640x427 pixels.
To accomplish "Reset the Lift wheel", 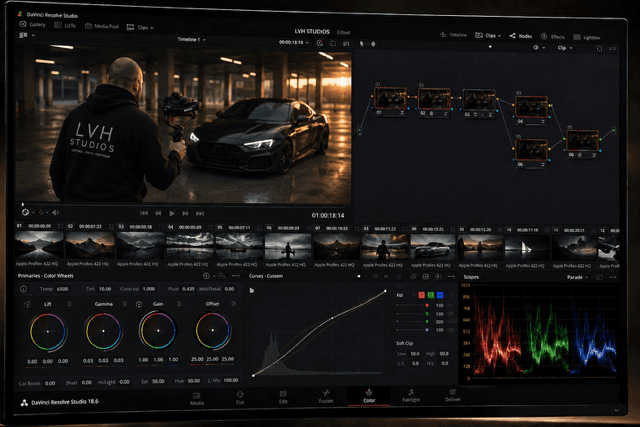I will [x=69, y=304].
